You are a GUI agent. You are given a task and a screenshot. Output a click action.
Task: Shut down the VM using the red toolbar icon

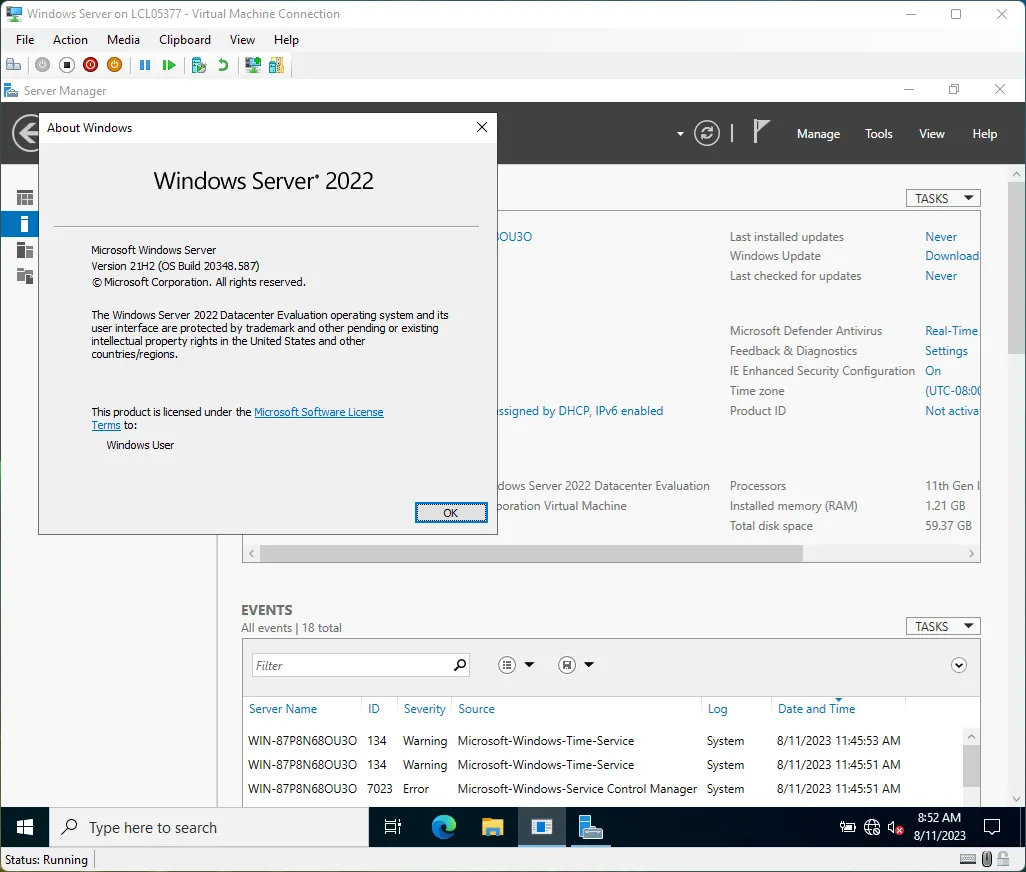tap(90, 64)
